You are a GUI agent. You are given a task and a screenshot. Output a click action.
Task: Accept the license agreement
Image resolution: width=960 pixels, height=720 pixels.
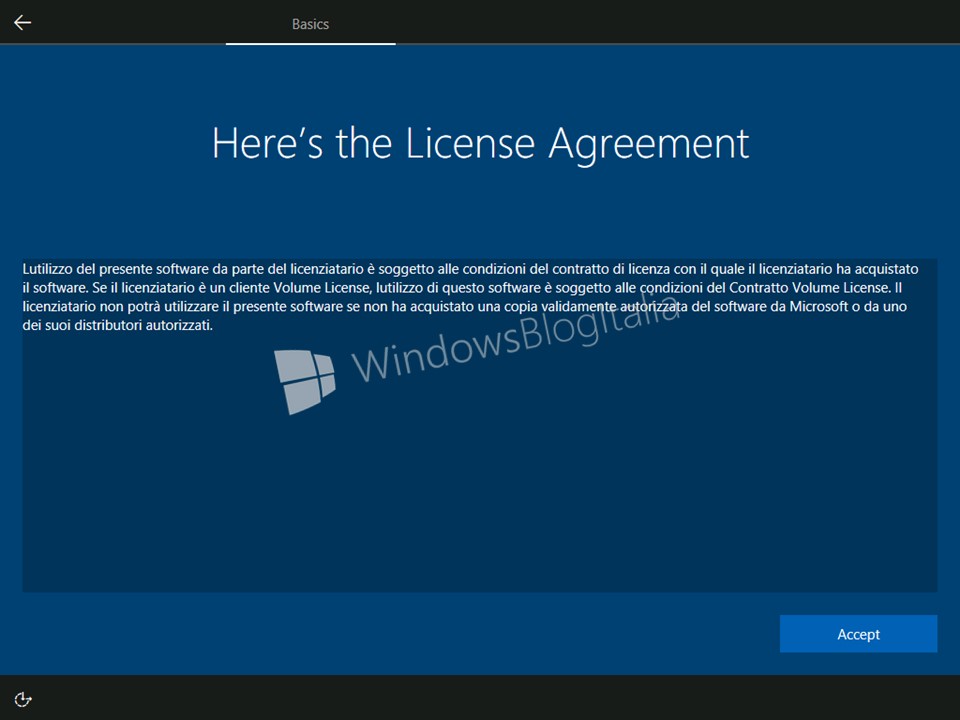pyautogui.click(x=858, y=634)
